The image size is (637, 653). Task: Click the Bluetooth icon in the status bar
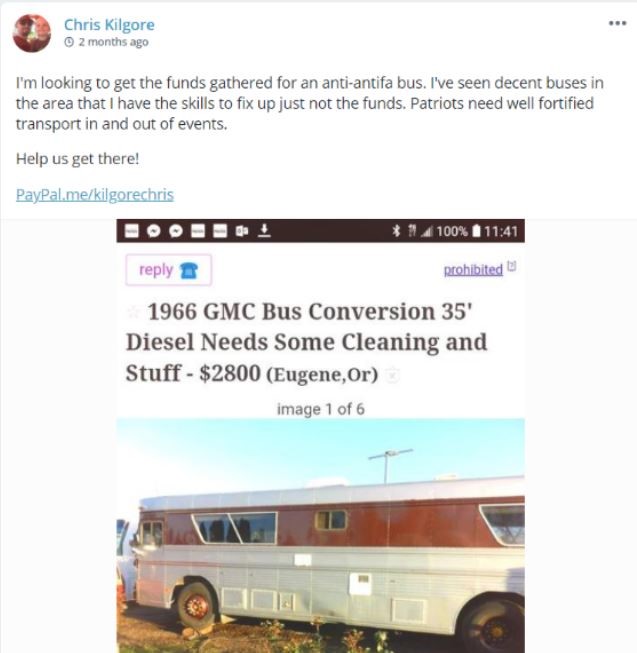[396, 231]
